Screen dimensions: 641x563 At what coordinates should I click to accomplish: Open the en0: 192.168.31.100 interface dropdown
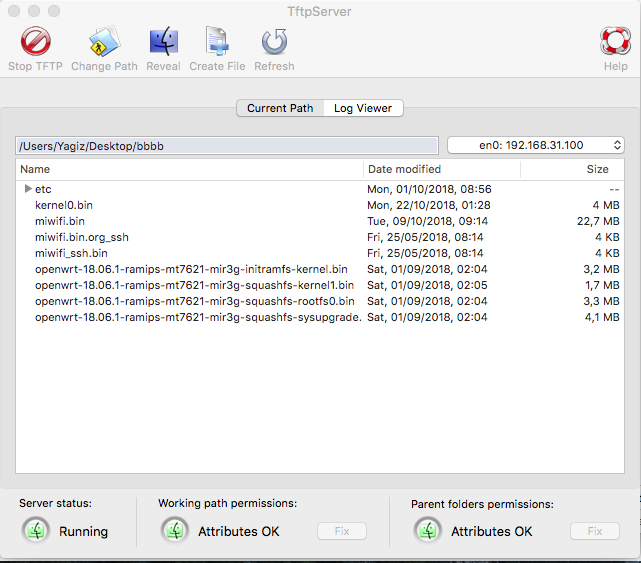[x=536, y=145]
